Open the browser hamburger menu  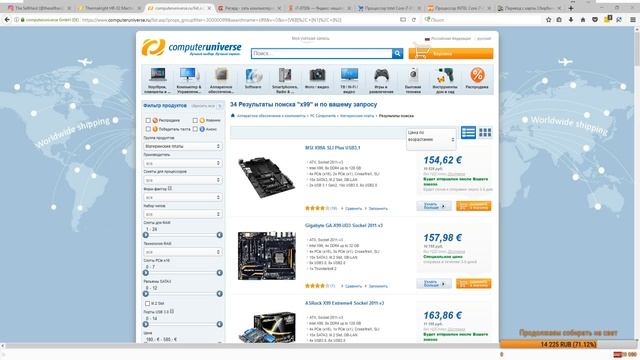(x=632, y=20)
